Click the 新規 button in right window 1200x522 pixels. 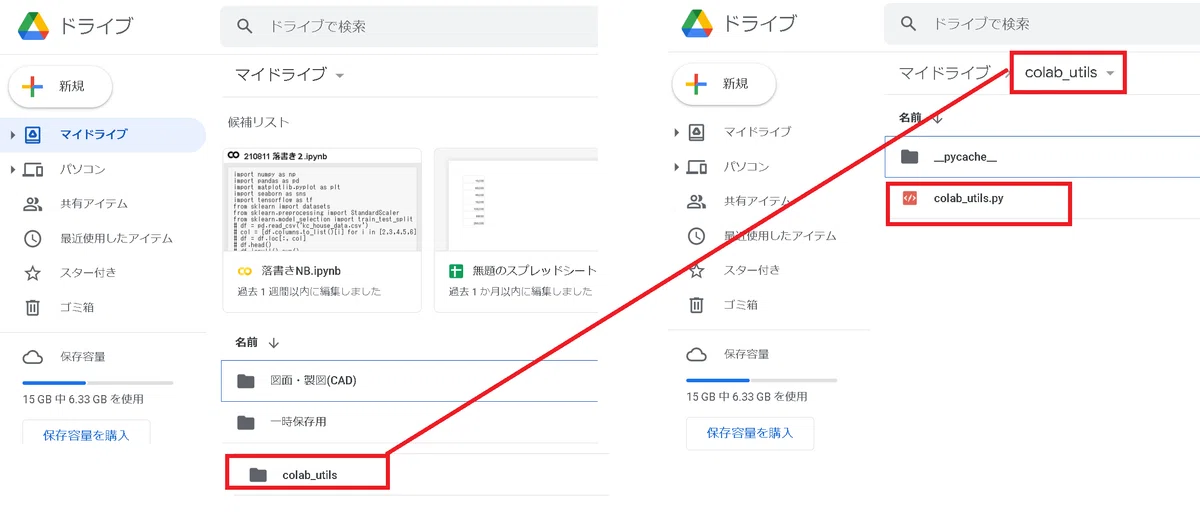point(723,84)
